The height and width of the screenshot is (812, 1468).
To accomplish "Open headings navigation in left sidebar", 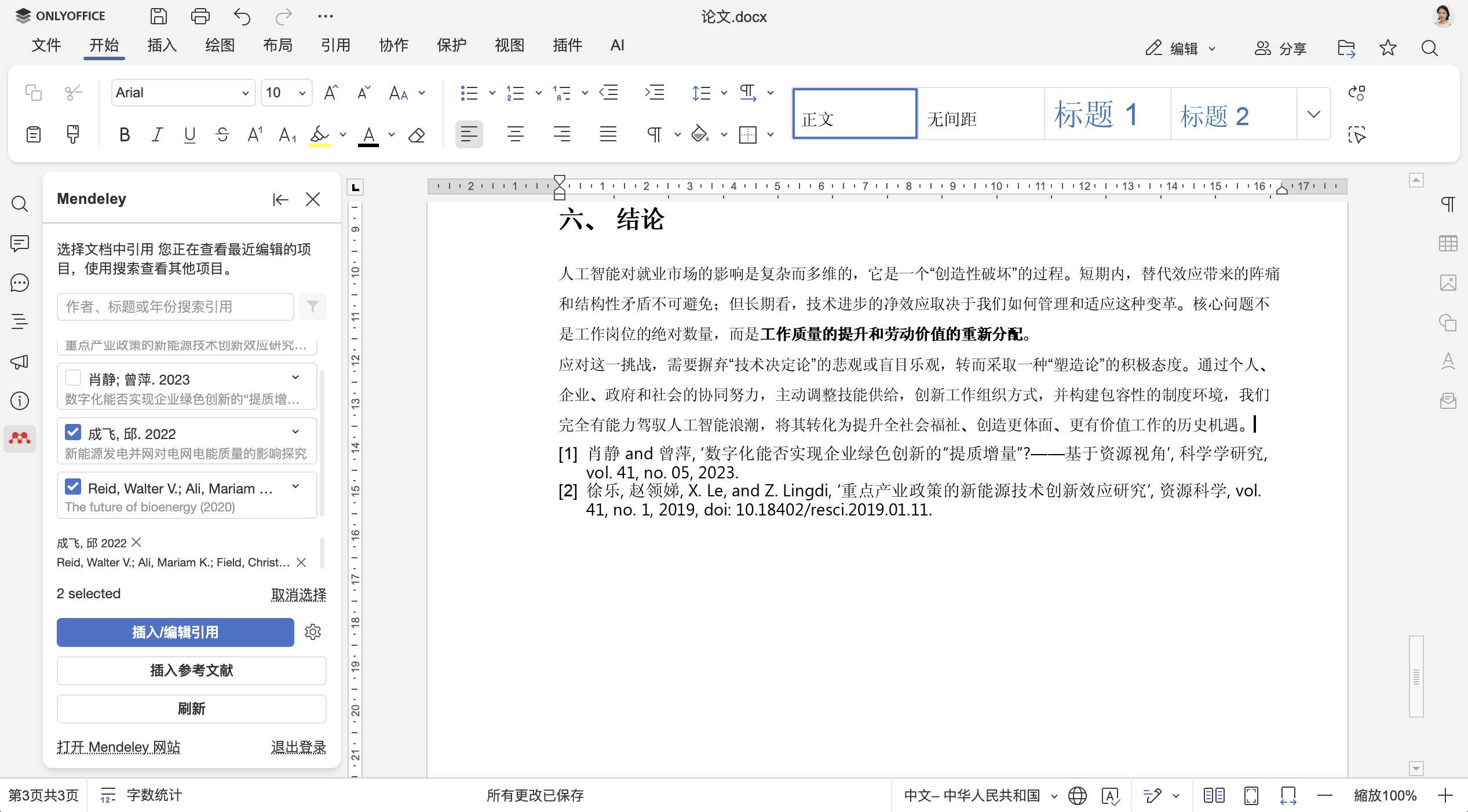I will pyautogui.click(x=20, y=321).
